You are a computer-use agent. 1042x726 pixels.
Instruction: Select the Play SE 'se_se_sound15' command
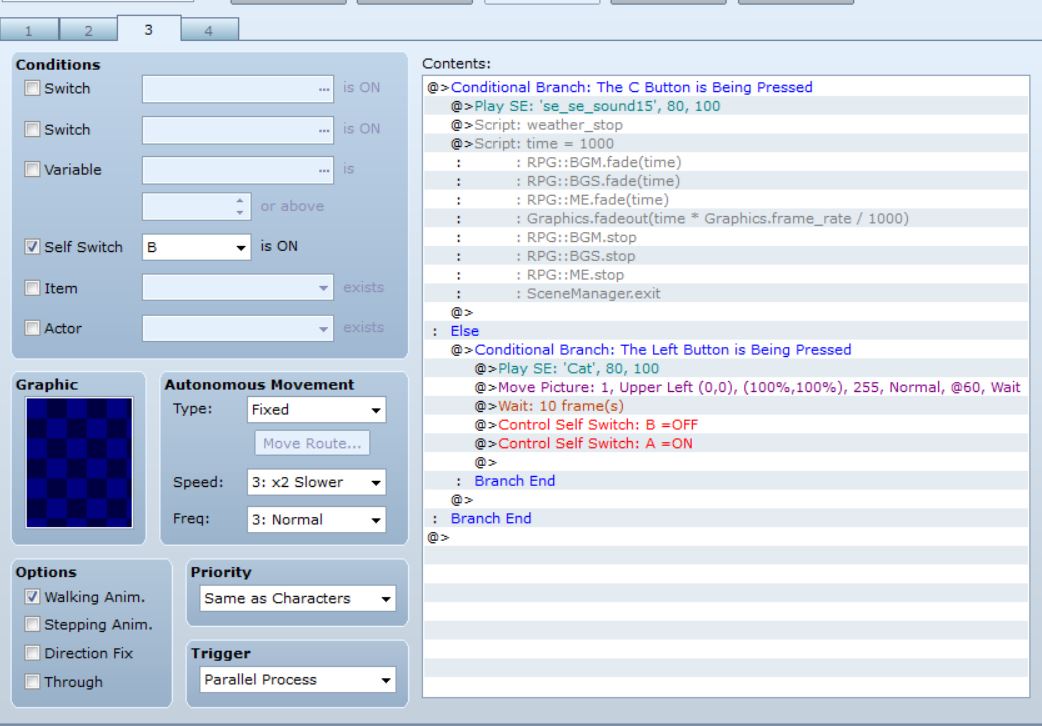pos(726,106)
